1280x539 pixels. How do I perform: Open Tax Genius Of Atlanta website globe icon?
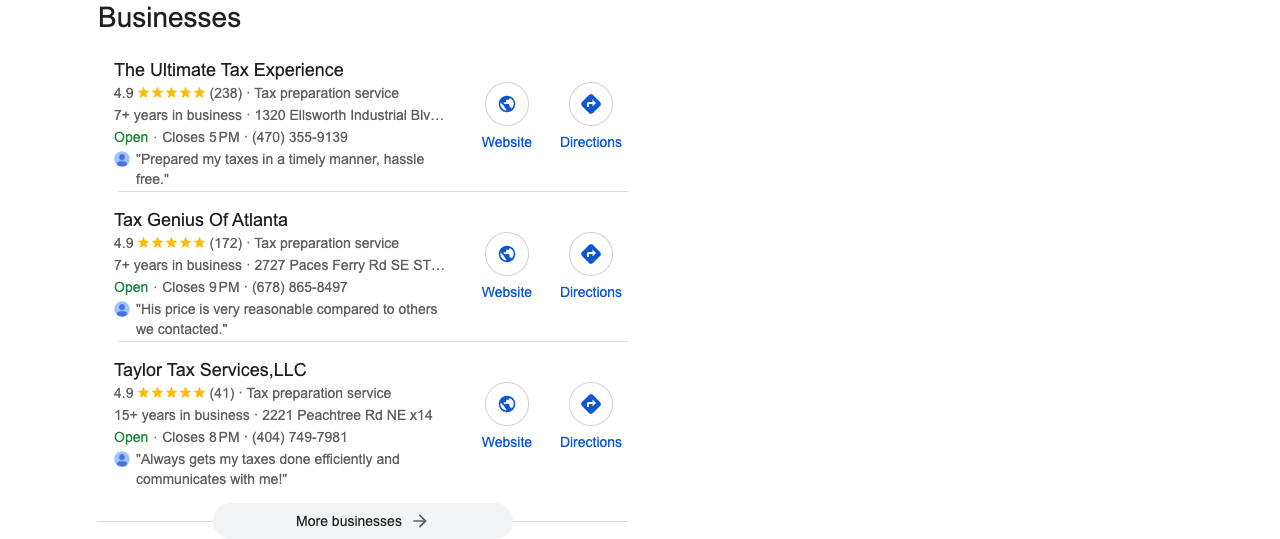[x=507, y=254]
